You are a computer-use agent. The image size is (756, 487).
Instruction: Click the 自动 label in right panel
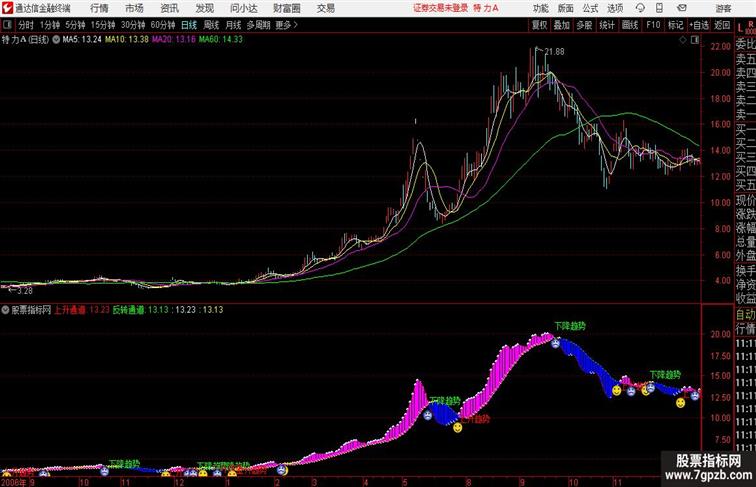click(x=745, y=315)
